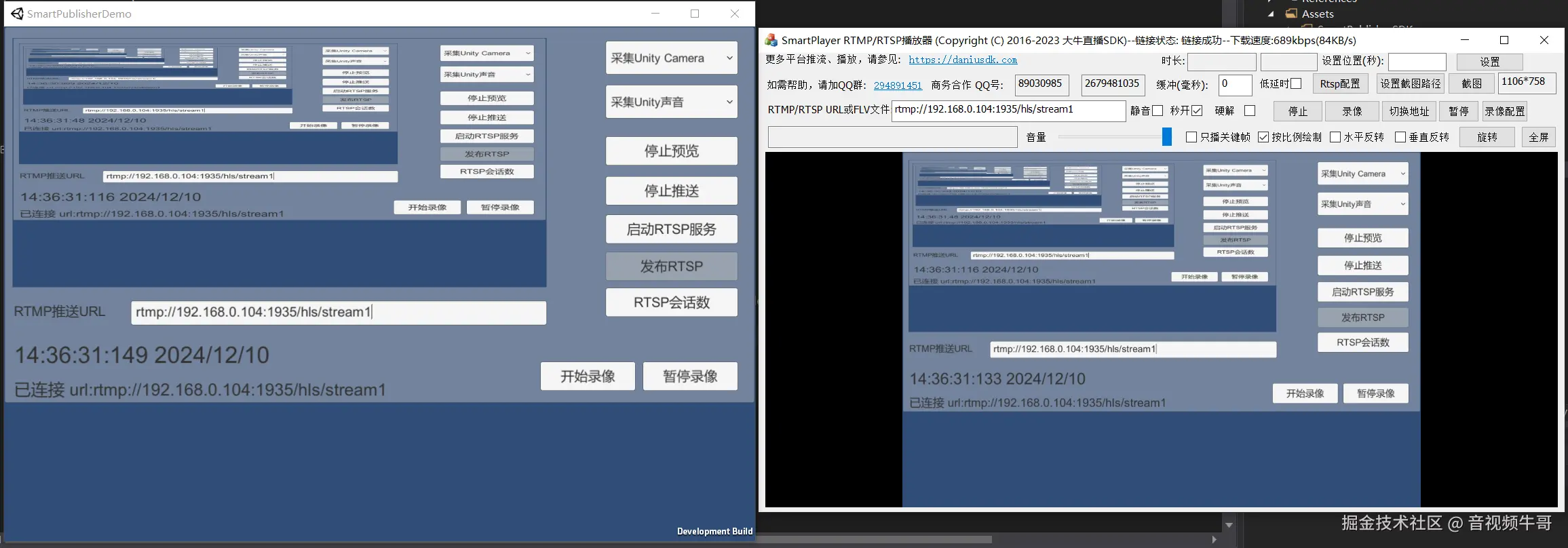The width and height of the screenshot is (1568, 548).
Task: Click the 停止 playback button
Action: (1297, 111)
